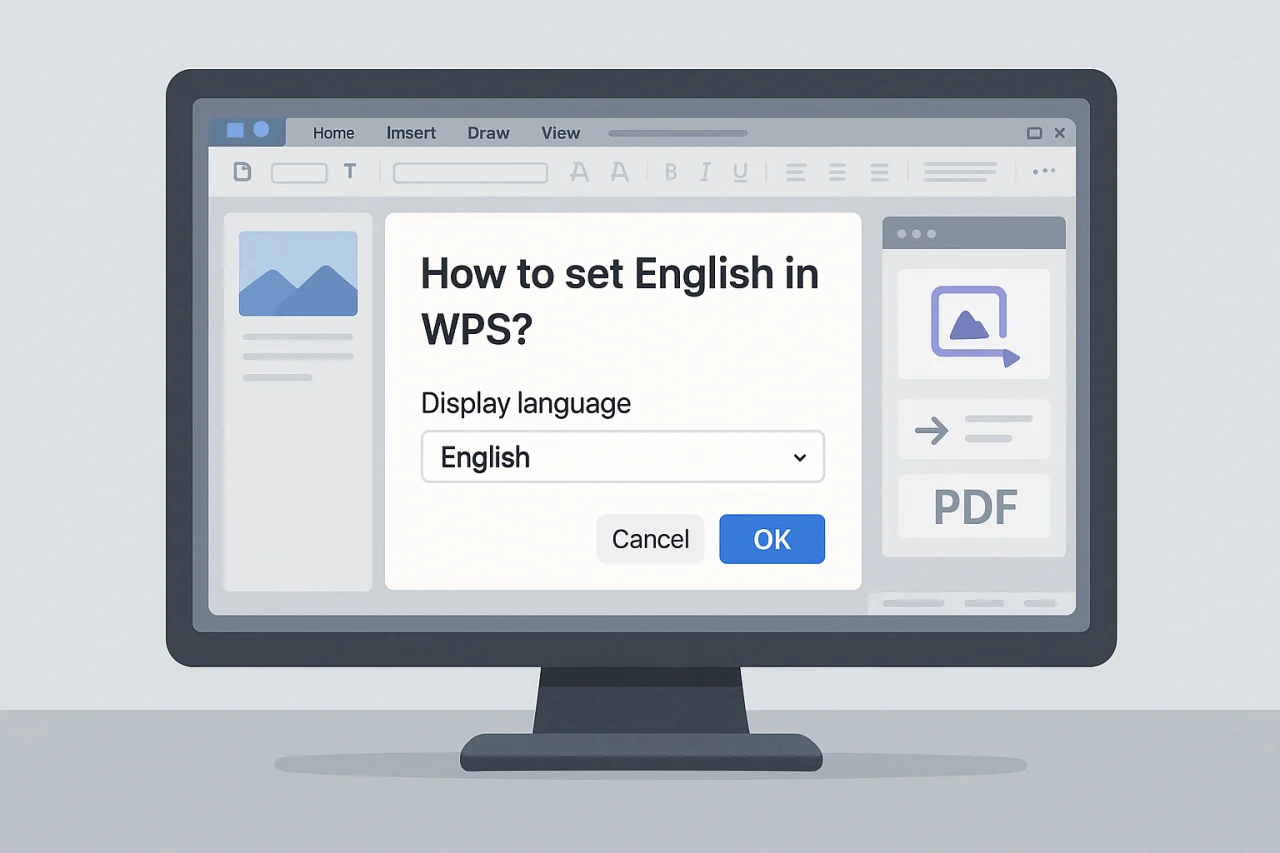Viewport: 1280px width, 853px height.
Task: Toggle bold formatting B icon
Action: 670,173
